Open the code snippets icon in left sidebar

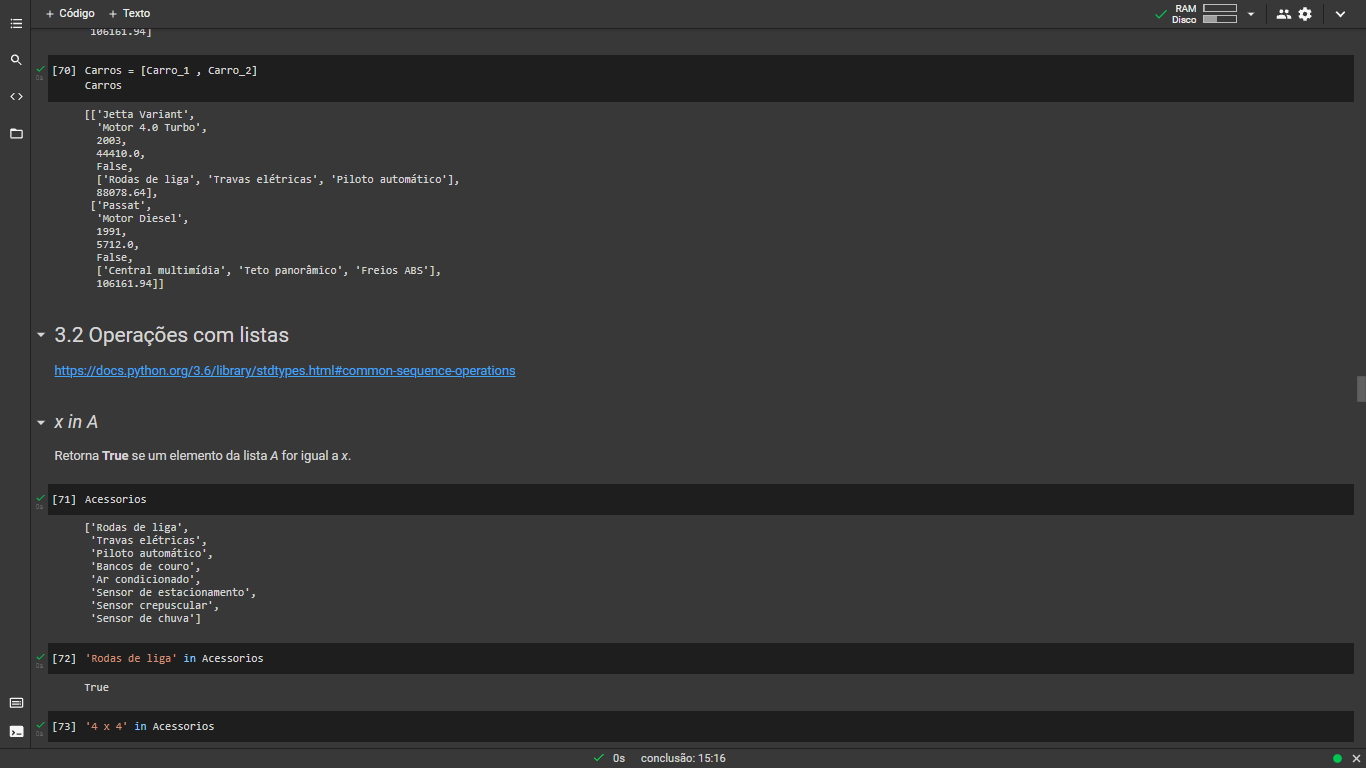[x=16, y=97]
